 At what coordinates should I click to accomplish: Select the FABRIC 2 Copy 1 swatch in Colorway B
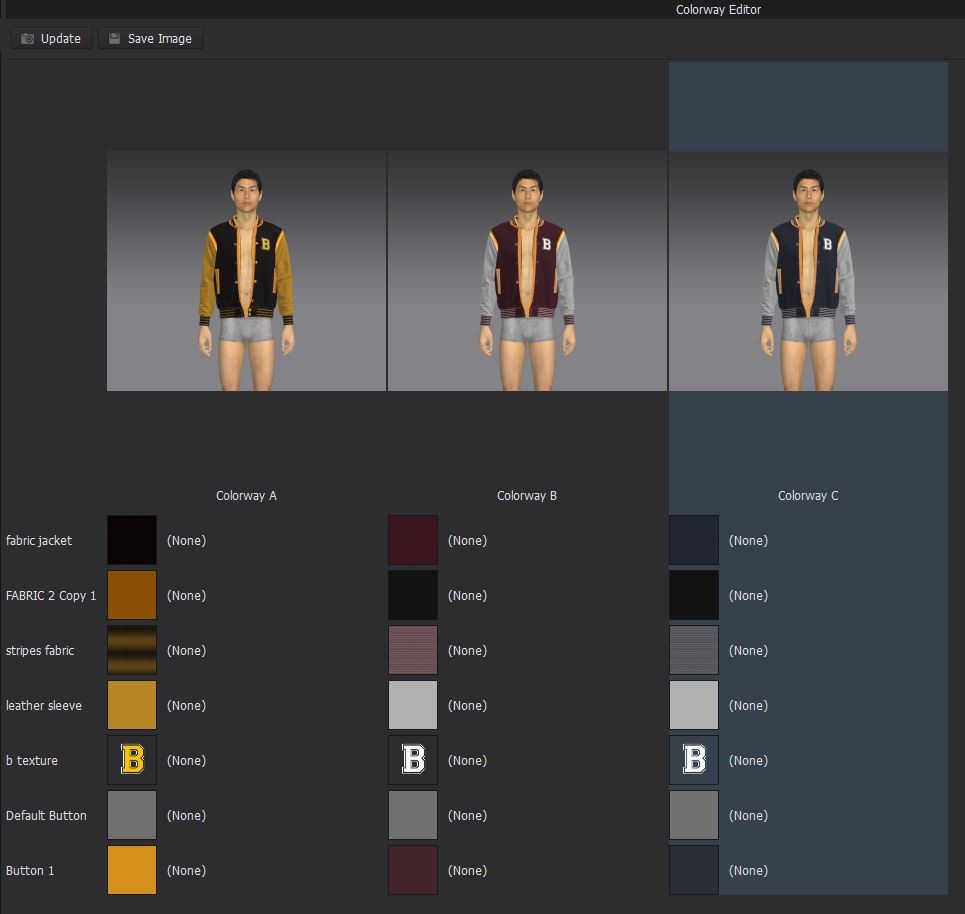[x=412, y=595]
